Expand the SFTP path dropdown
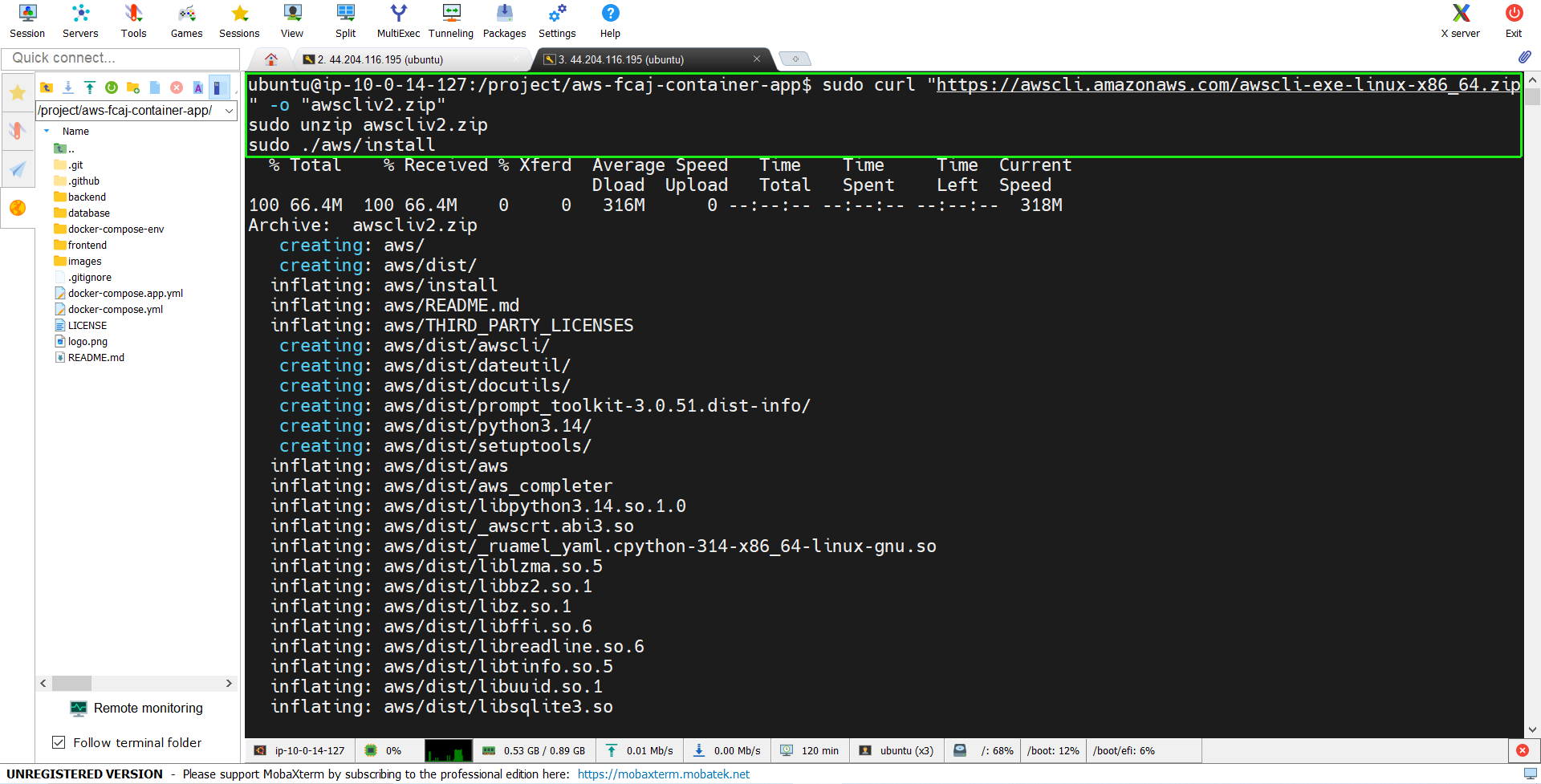Viewport: 1541px width, 784px height. pyautogui.click(x=229, y=111)
